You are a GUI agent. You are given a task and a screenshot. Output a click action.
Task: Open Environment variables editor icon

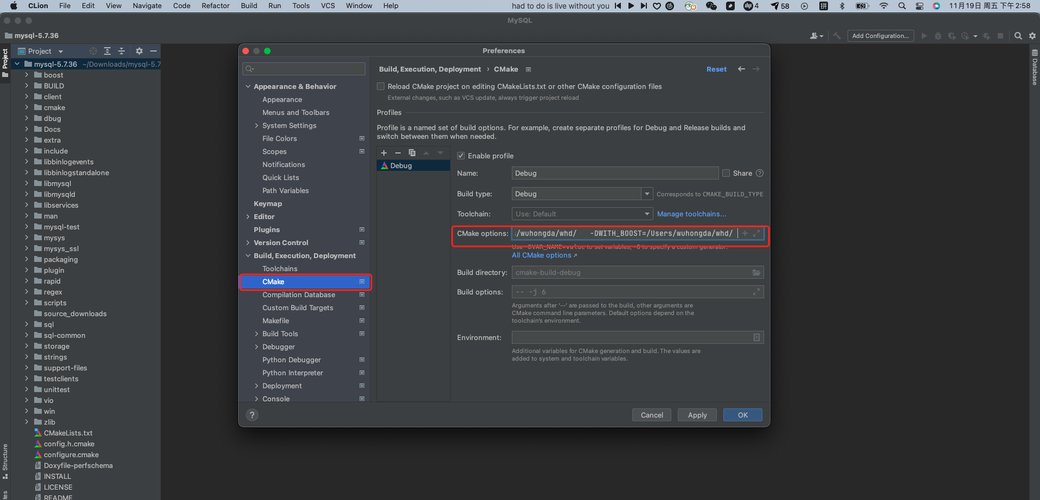[x=756, y=338]
